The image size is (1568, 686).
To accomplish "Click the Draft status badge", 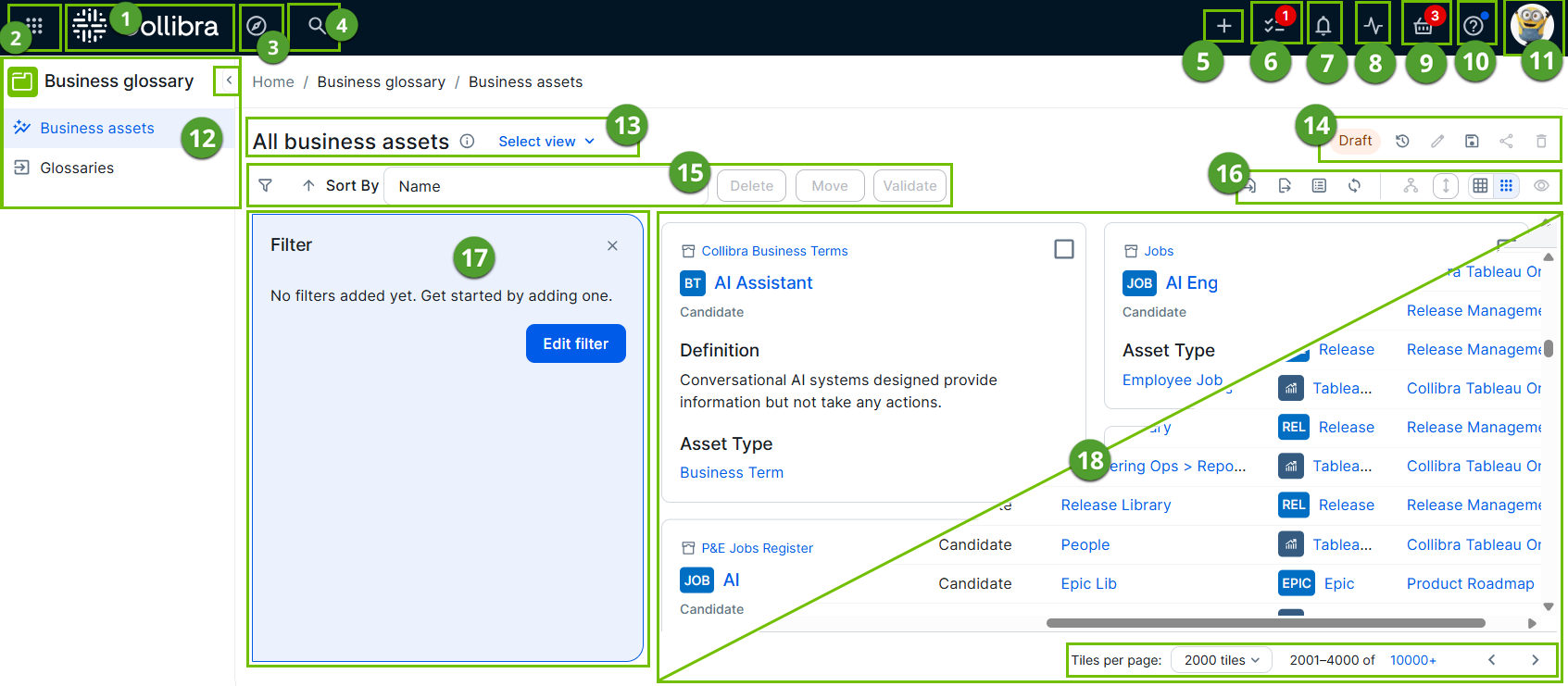I will 1355,141.
